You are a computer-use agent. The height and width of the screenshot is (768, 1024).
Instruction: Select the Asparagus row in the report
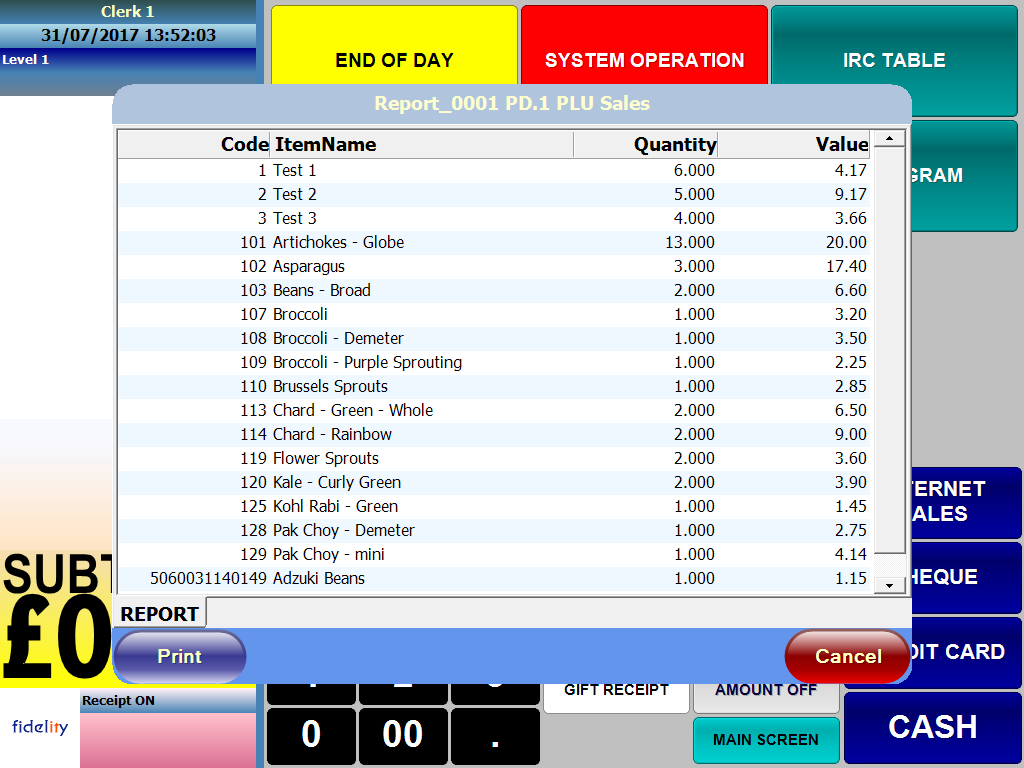(450, 266)
